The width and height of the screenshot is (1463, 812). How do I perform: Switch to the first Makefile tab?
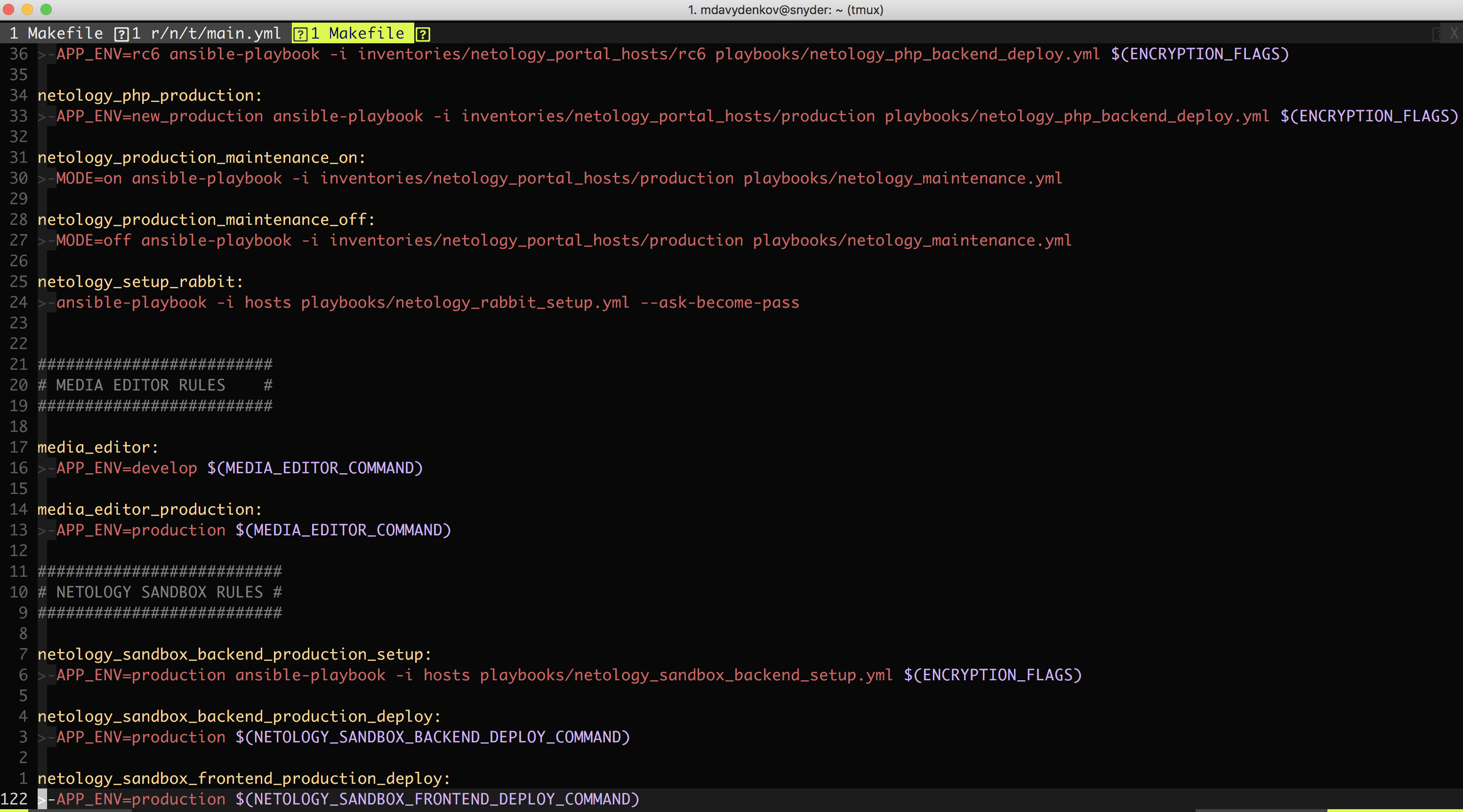click(x=57, y=33)
